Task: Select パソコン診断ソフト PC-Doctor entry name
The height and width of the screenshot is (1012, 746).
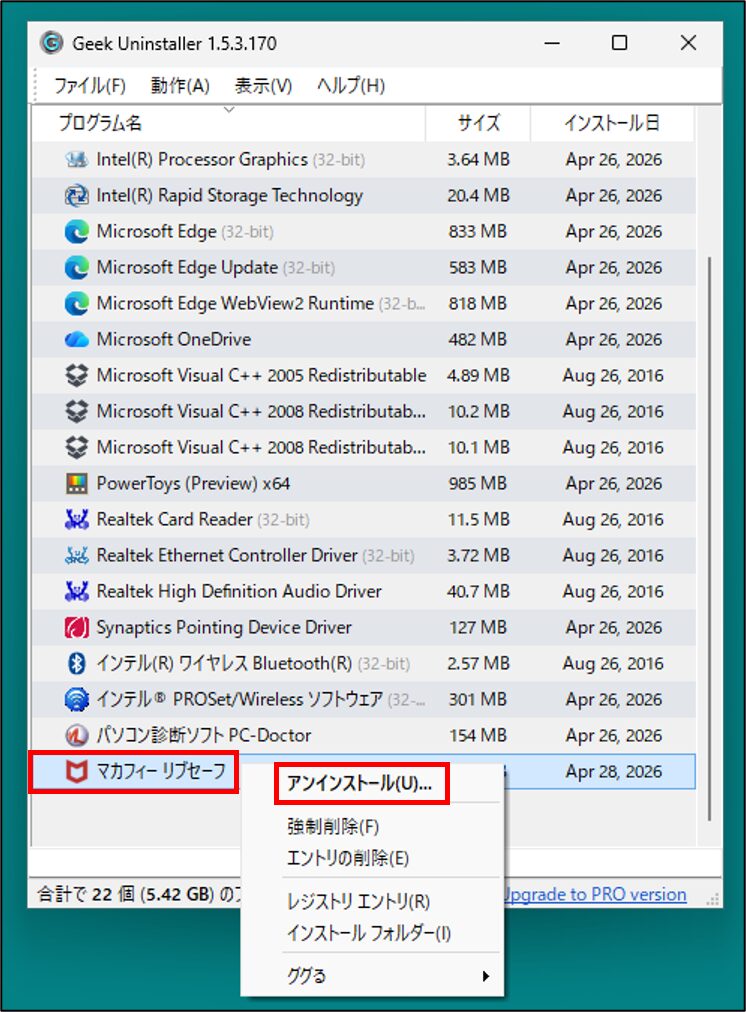Action: [x=203, y=735]
